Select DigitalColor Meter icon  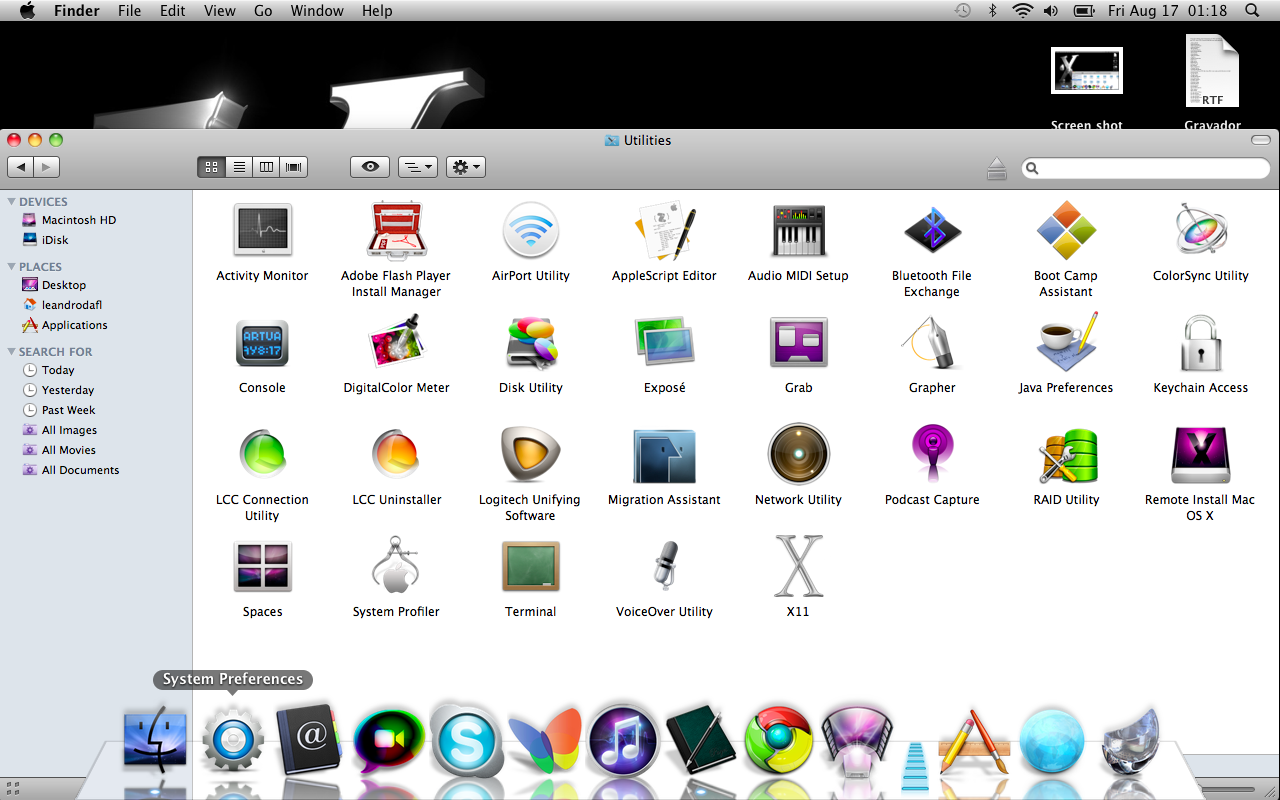tap(396, 343)
